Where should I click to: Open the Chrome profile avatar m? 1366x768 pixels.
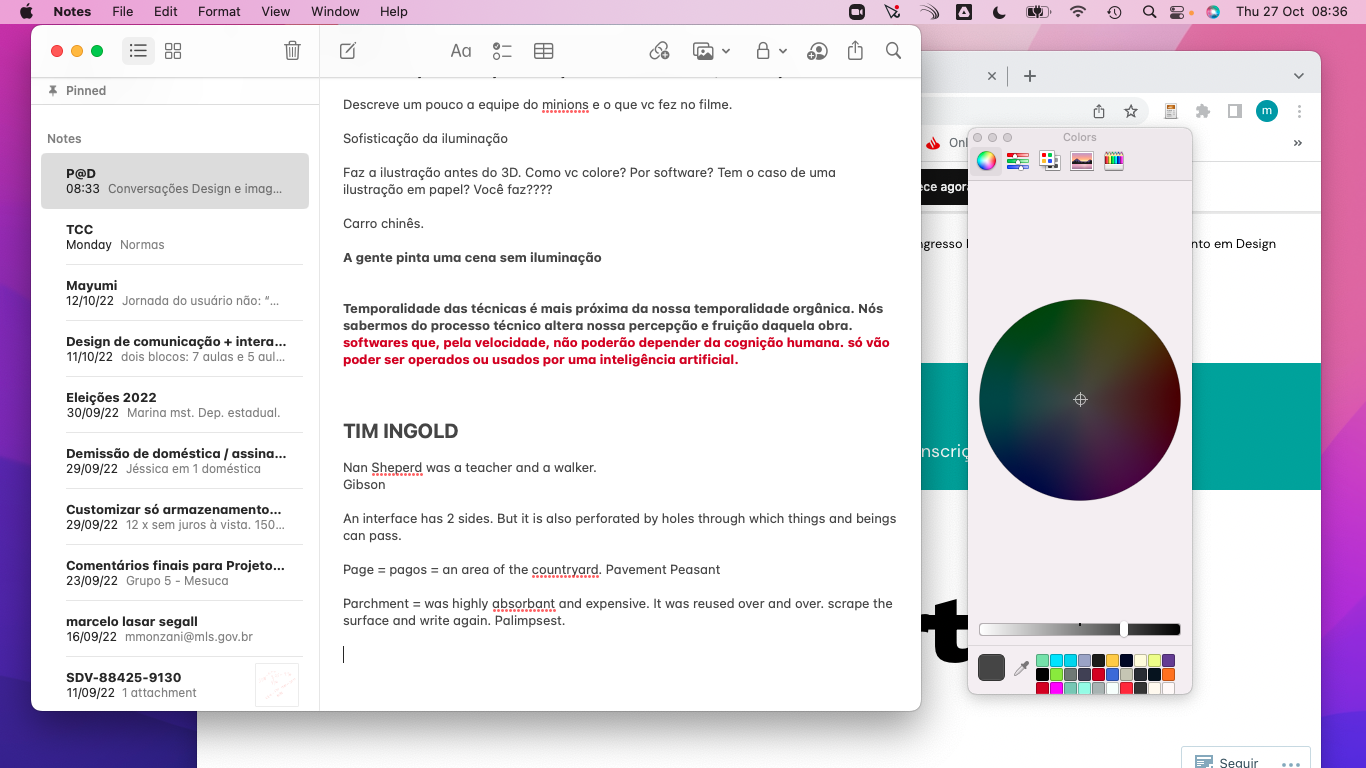point(1267,111)
